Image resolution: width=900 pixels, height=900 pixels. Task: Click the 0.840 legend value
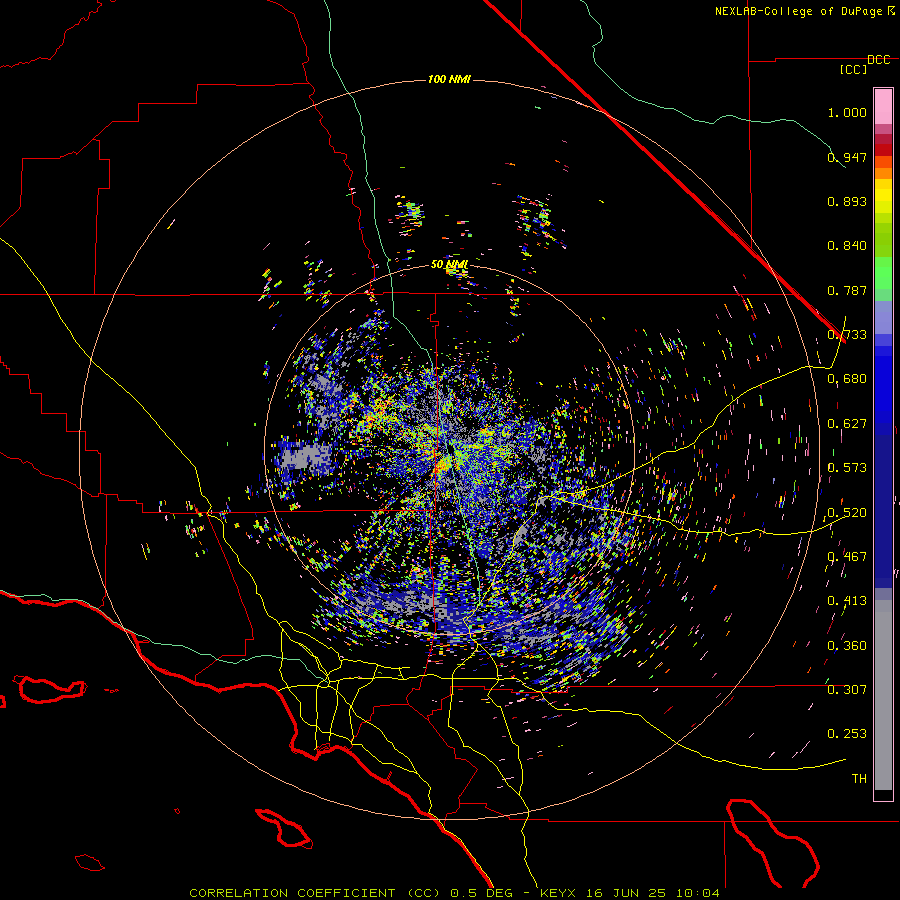pyautogui.click(x=847, y=246)
